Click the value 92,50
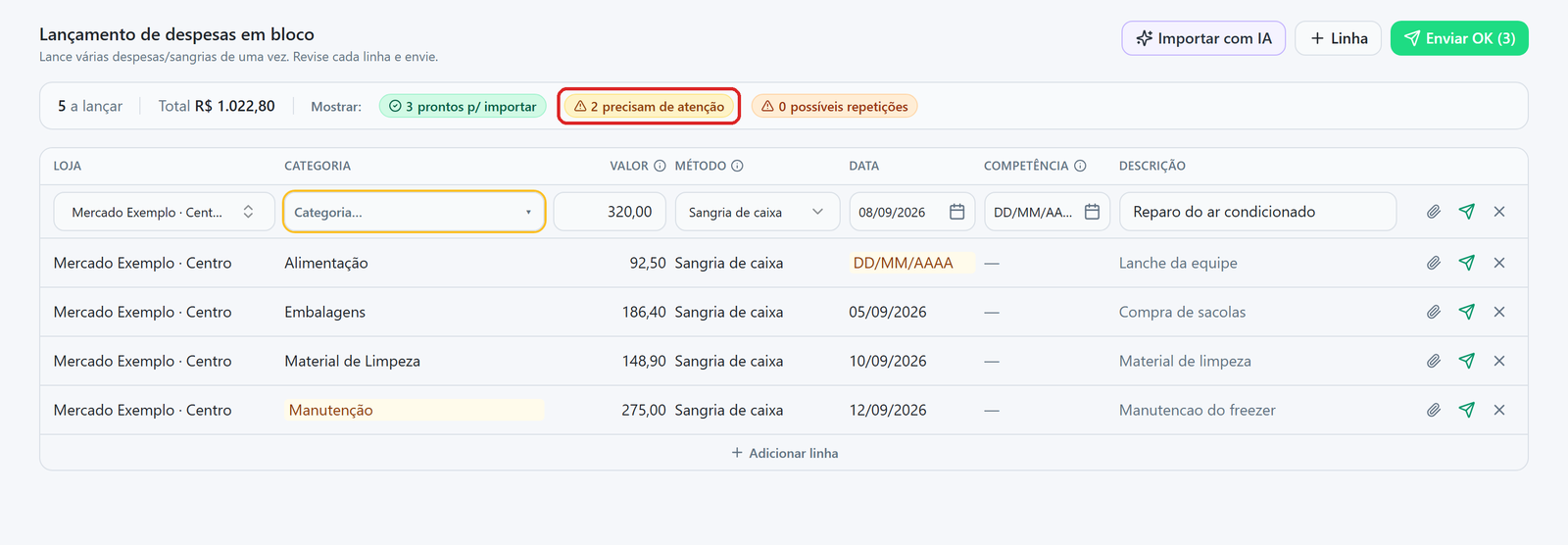The width and height of the screenshot is (1568, 545). point(648,263)
